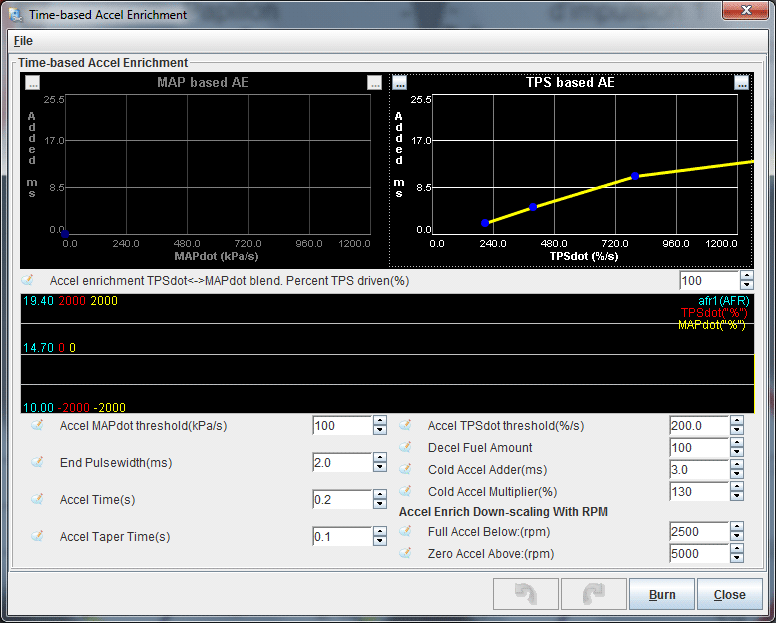Click the Zero Accel Above rpm field
Screen dimensions: 776x623
click(x=698, y=554)
